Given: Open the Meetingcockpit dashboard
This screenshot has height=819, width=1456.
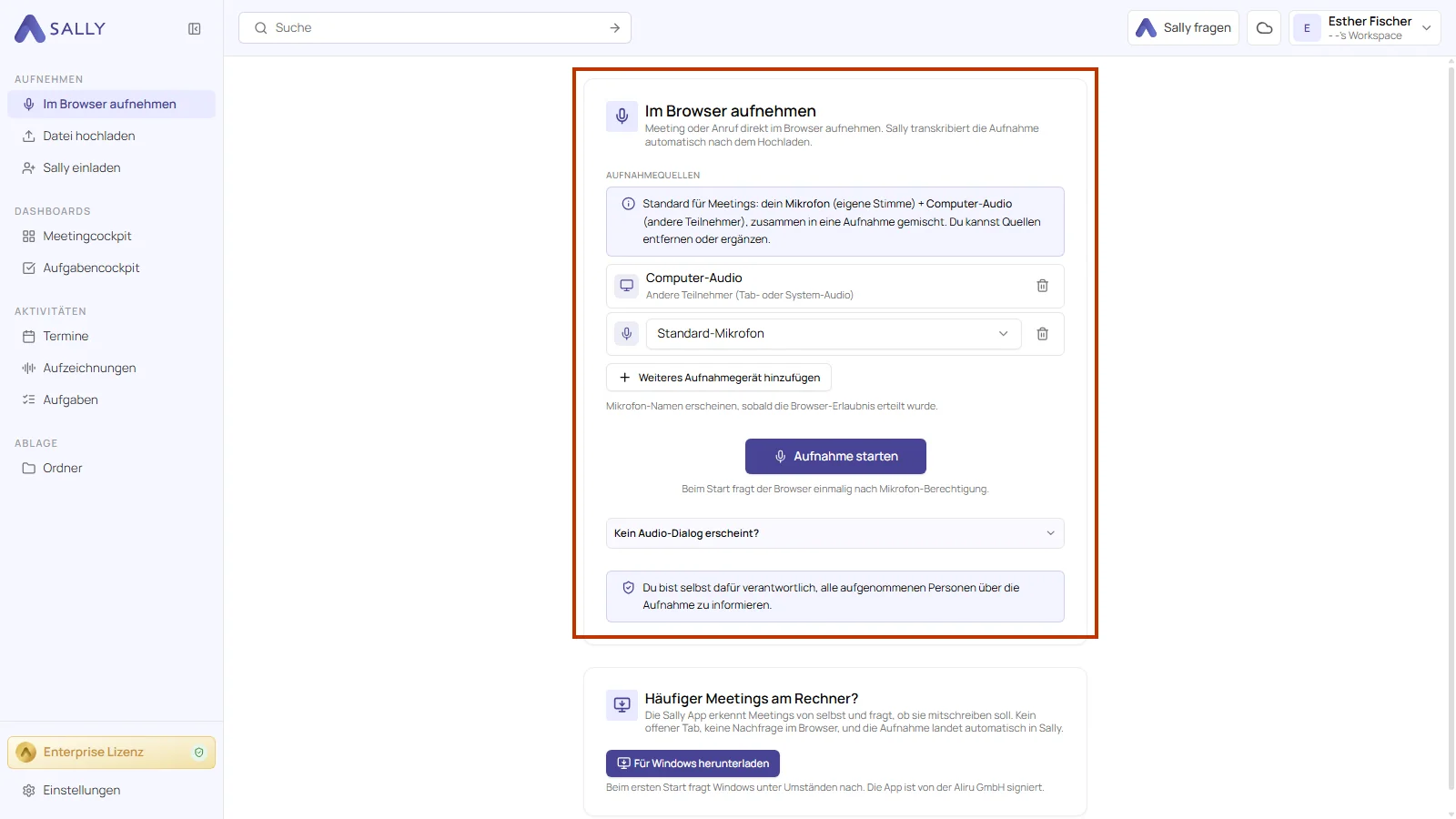Looking at the screenshot, I should (111, 236).
